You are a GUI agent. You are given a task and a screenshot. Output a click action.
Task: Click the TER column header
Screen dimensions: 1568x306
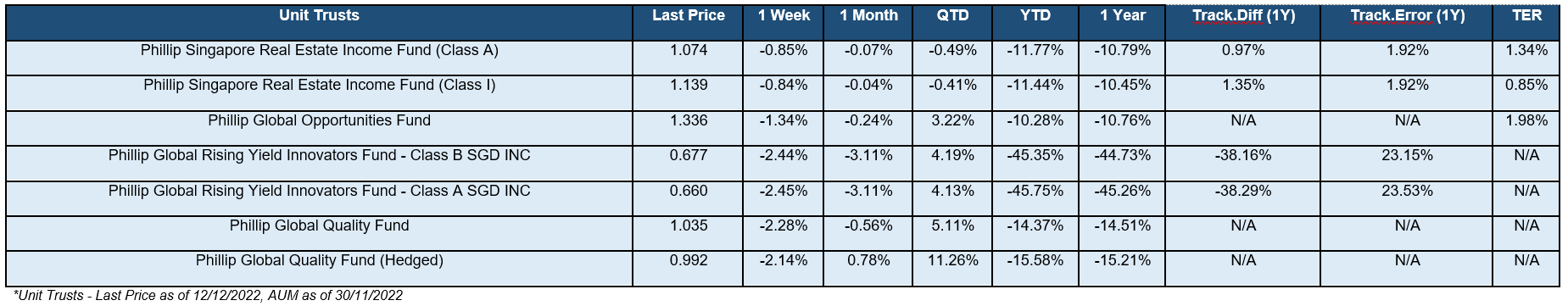(x=1526, y=15)
